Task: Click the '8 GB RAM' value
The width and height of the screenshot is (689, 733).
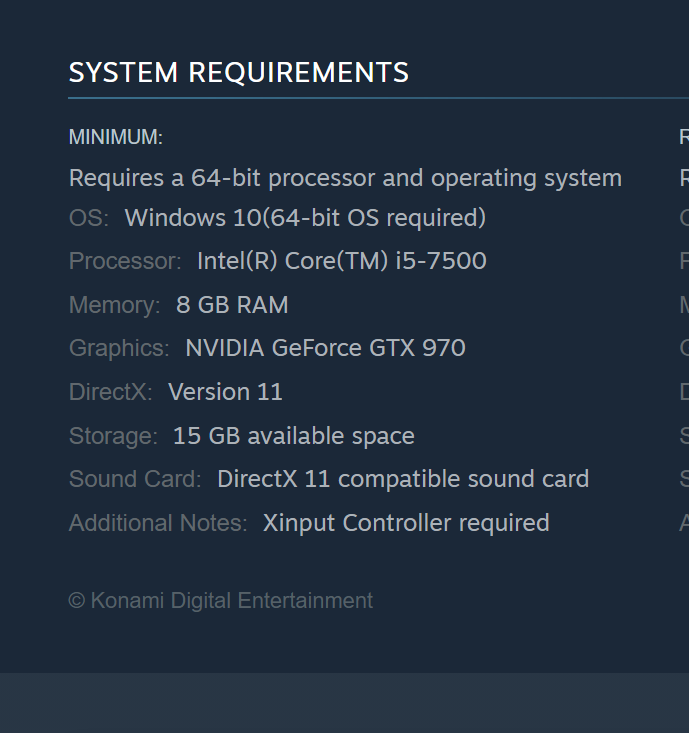Action: (232, 305)
